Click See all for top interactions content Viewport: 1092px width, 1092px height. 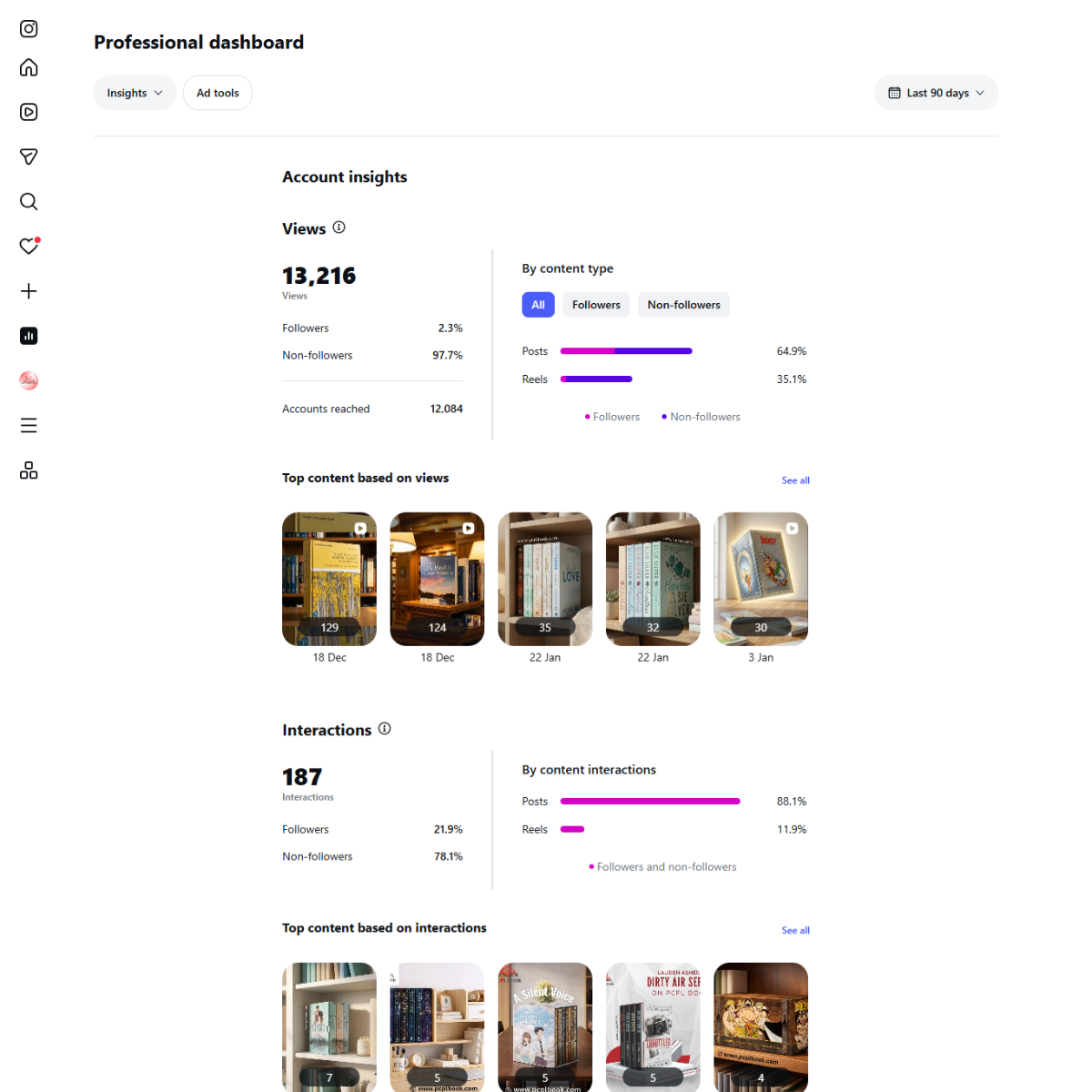click(795, 930)
